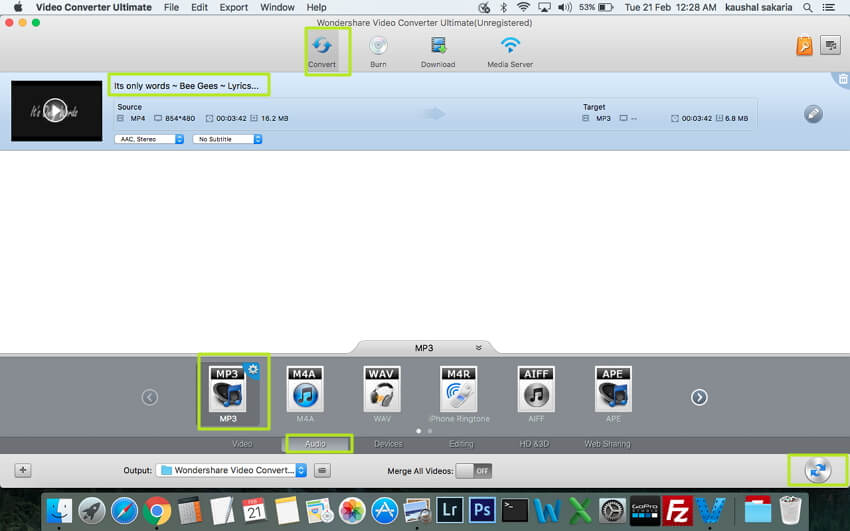Open FileZilla from the dock

click(678, 511)
